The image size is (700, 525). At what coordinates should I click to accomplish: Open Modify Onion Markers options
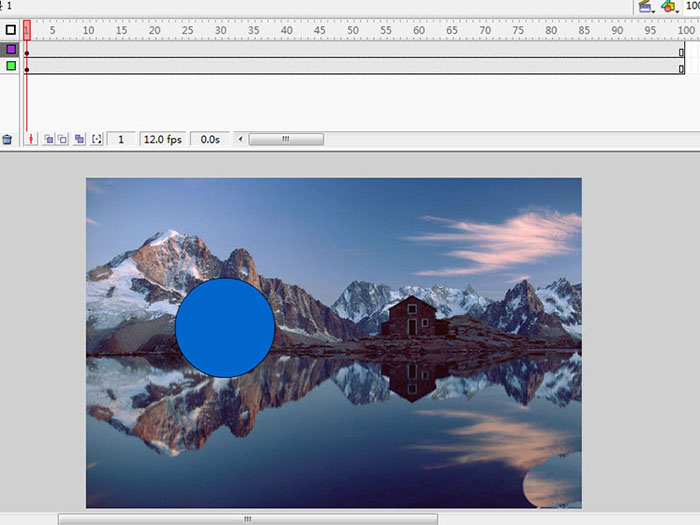[x=97, y=140]
